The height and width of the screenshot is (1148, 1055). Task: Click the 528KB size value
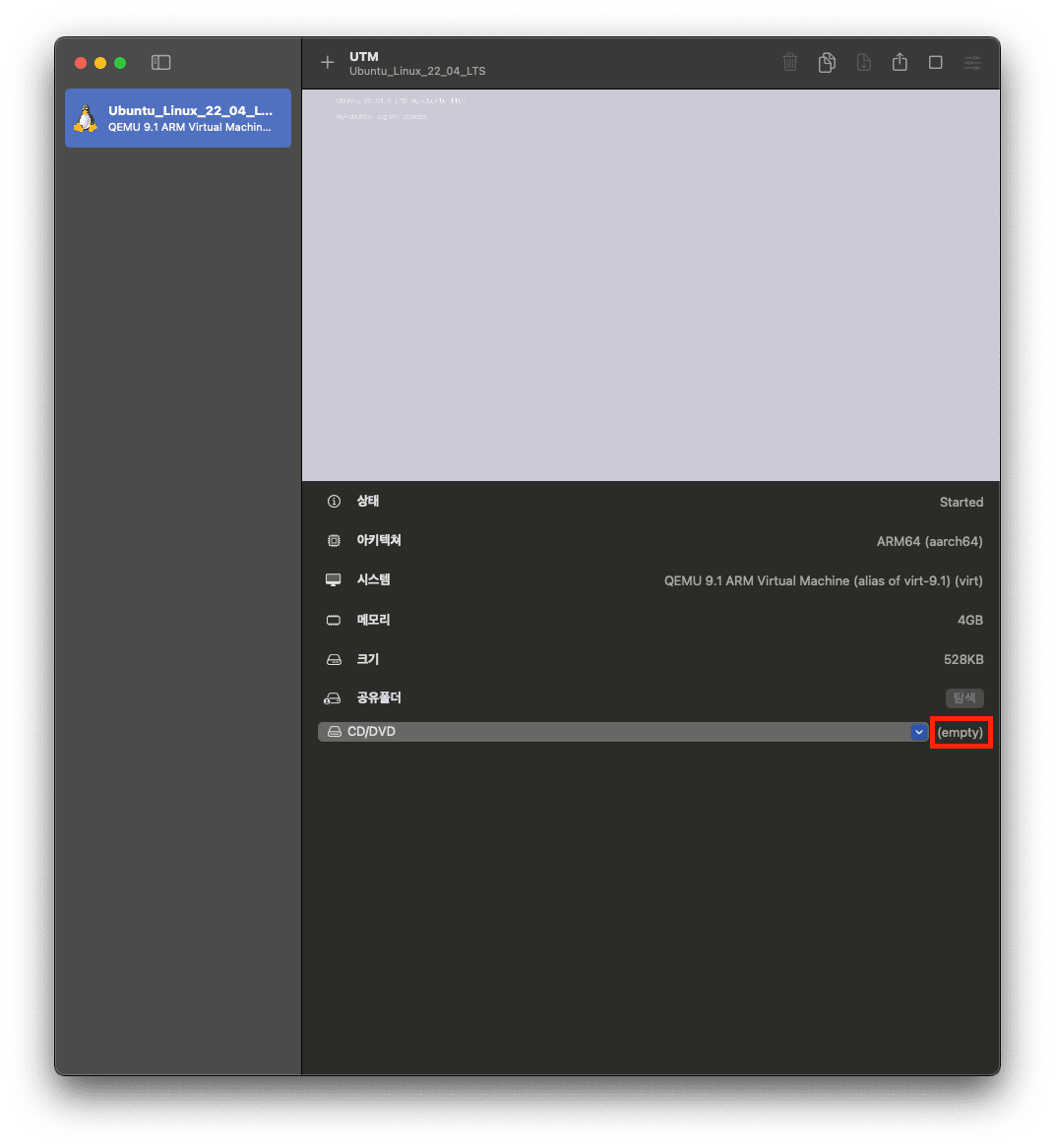tap(963, 660)
